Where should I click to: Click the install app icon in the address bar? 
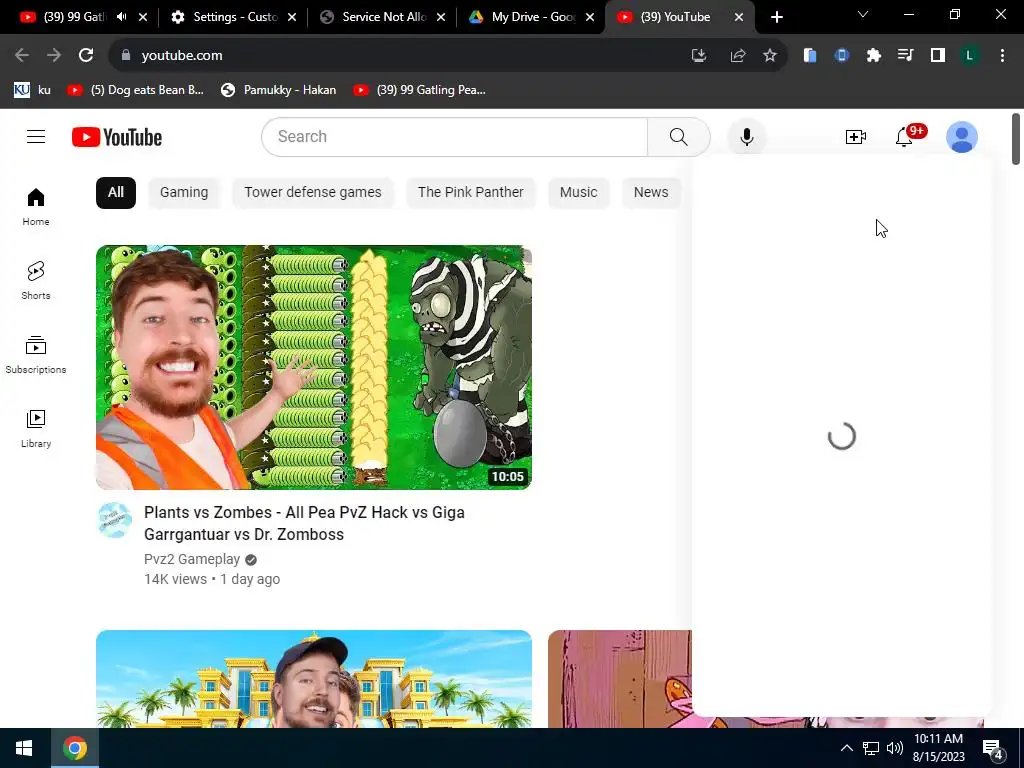point(699,56)
